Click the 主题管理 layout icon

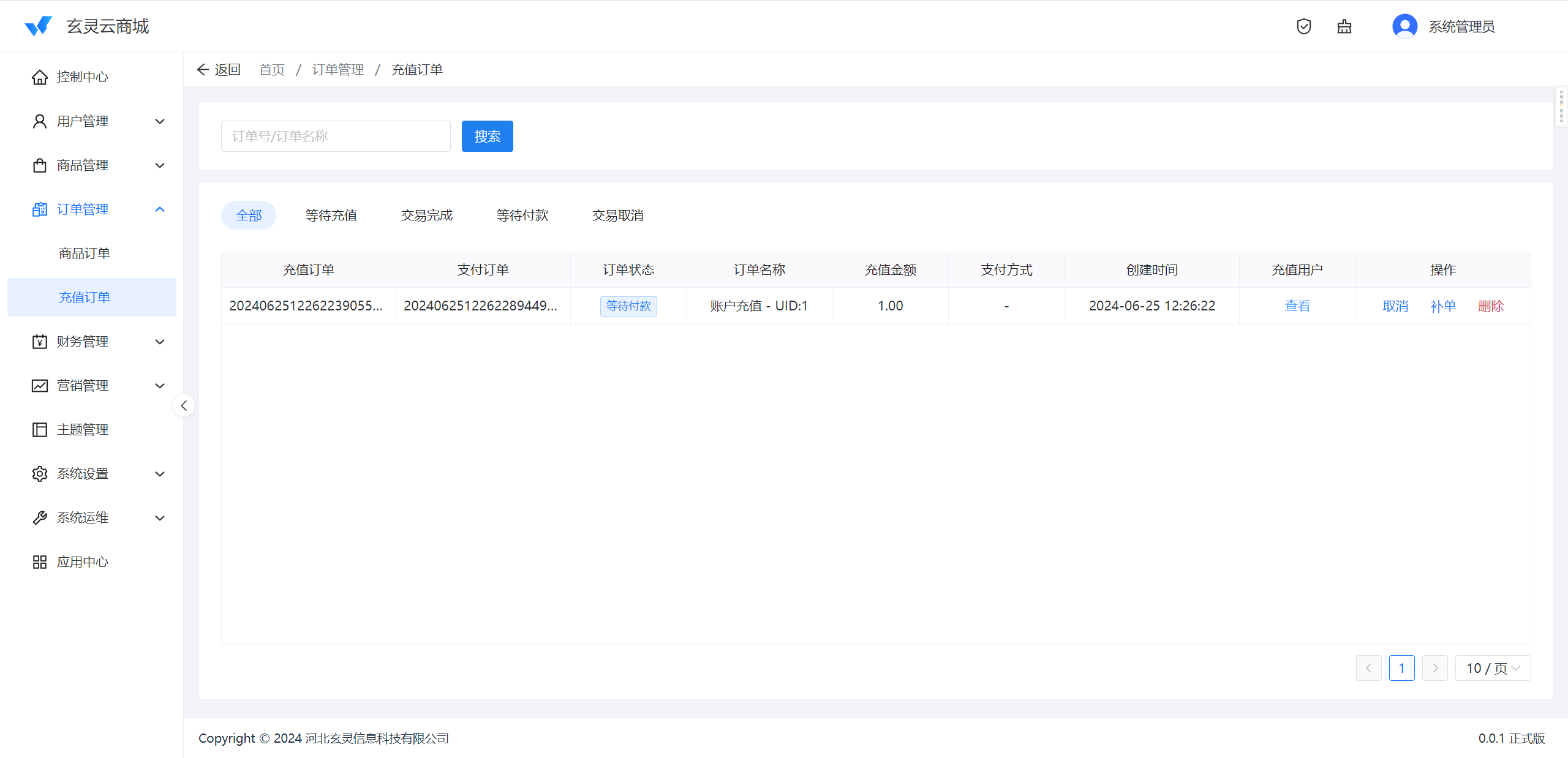[x=40, y=430]
